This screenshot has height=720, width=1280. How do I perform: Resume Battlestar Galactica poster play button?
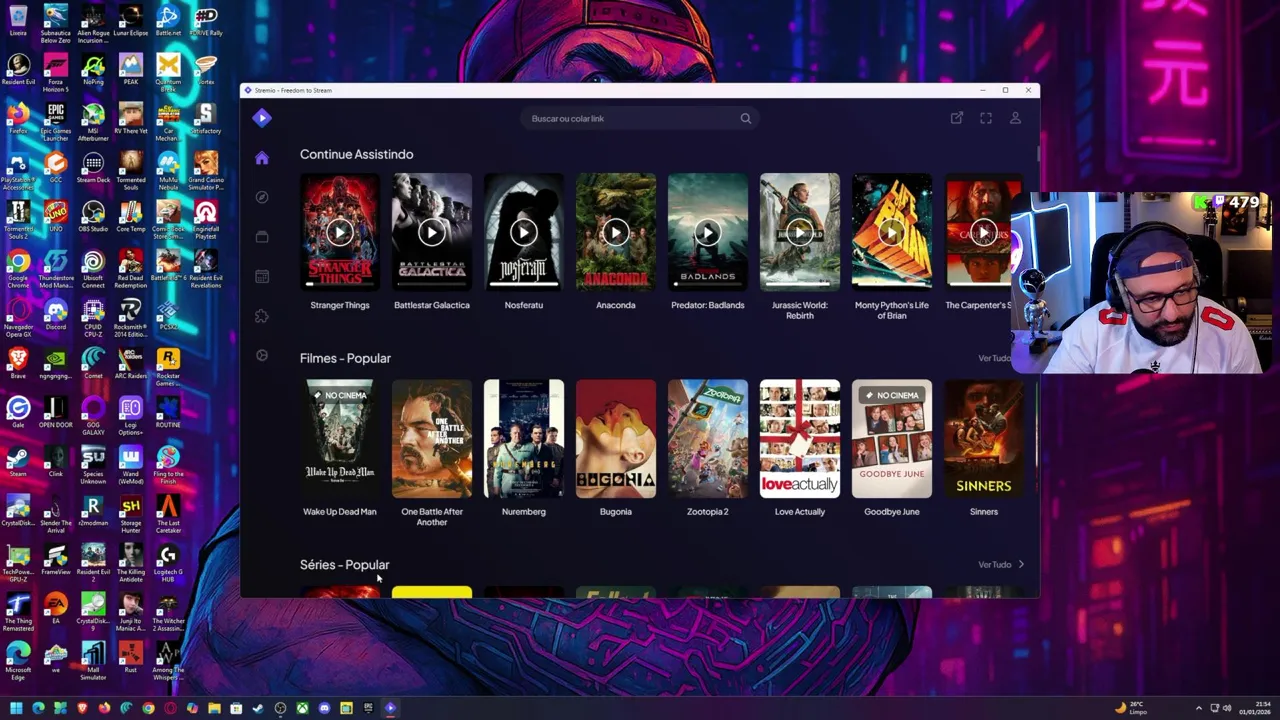pyautogui.click(x=432, y=232)
